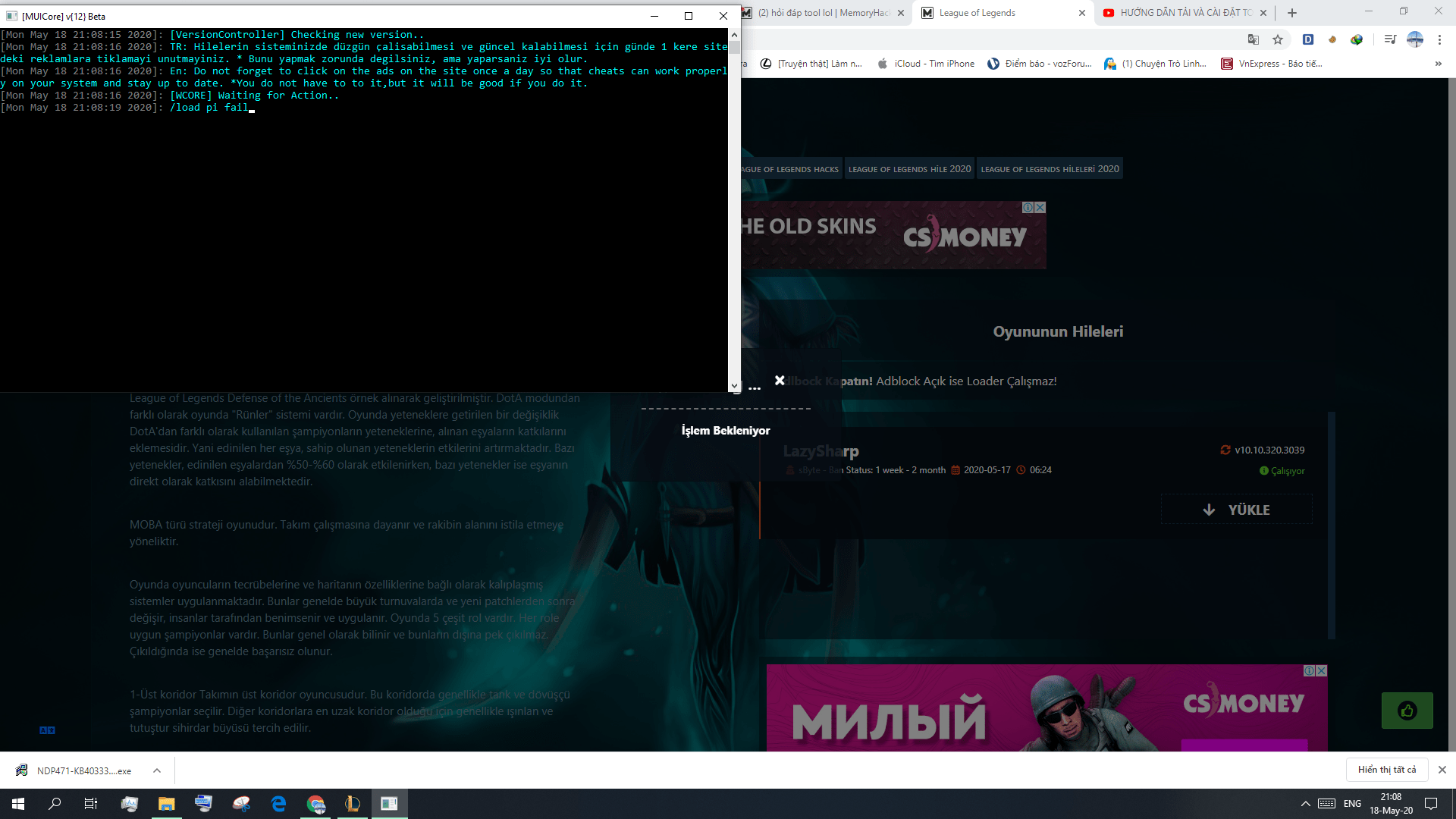This screenshot has width=1456, height=819.
Task: Open Chrome's media control playlist icon
Action: click(1390, 39)
